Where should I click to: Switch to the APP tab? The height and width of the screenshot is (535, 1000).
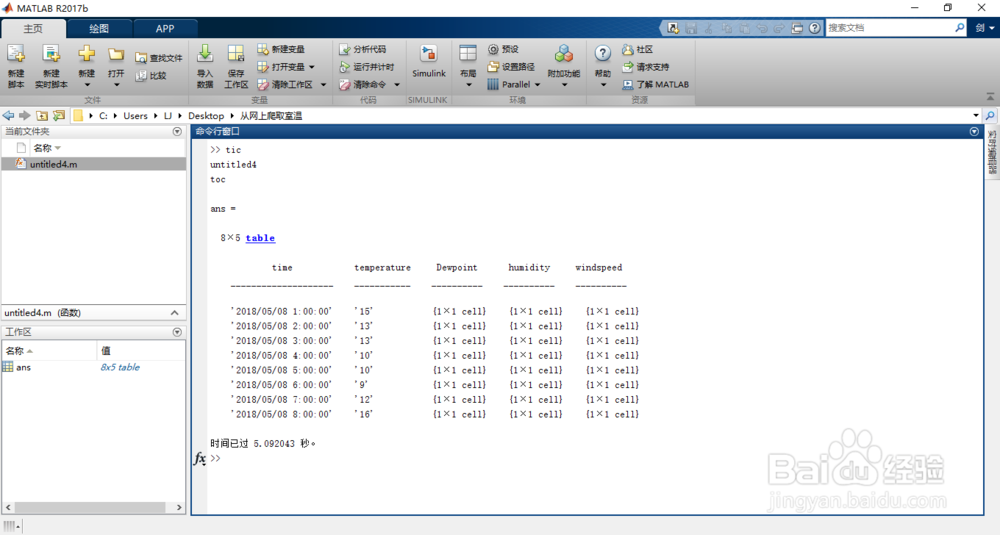click(x=165, y=29)
